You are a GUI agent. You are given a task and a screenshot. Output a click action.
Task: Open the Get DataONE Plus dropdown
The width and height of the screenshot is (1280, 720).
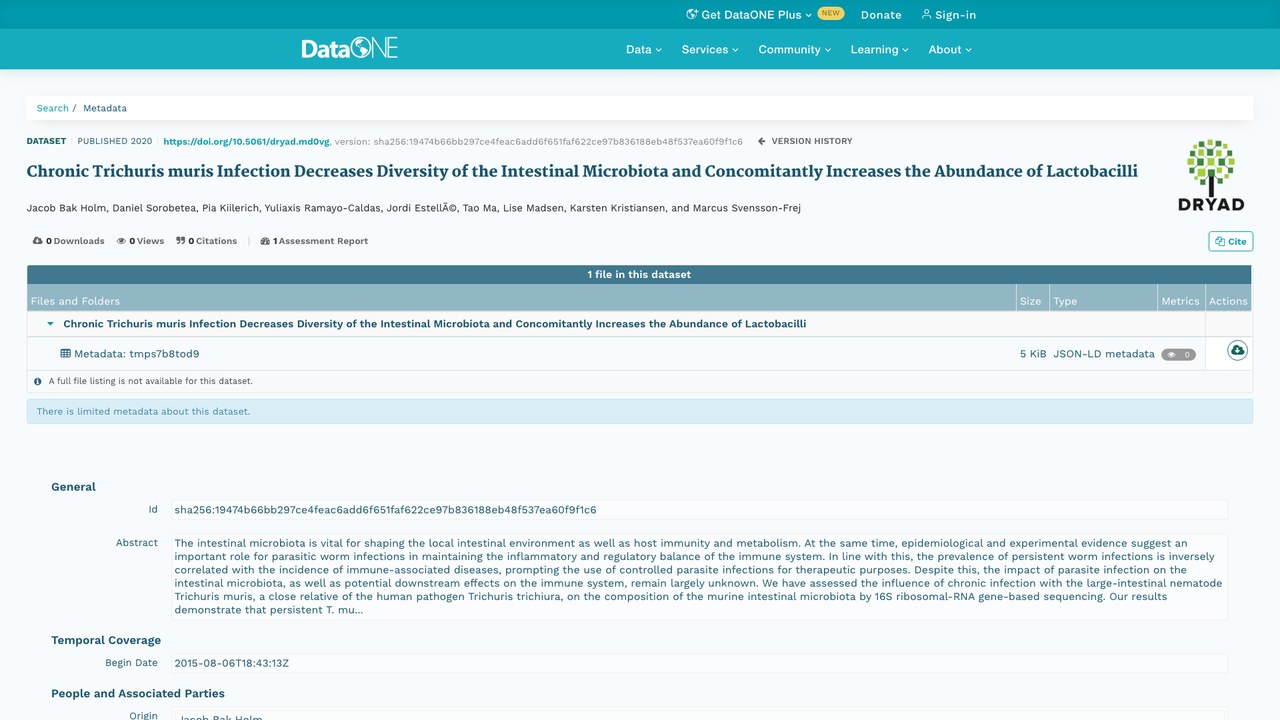(x=749, y=14)
